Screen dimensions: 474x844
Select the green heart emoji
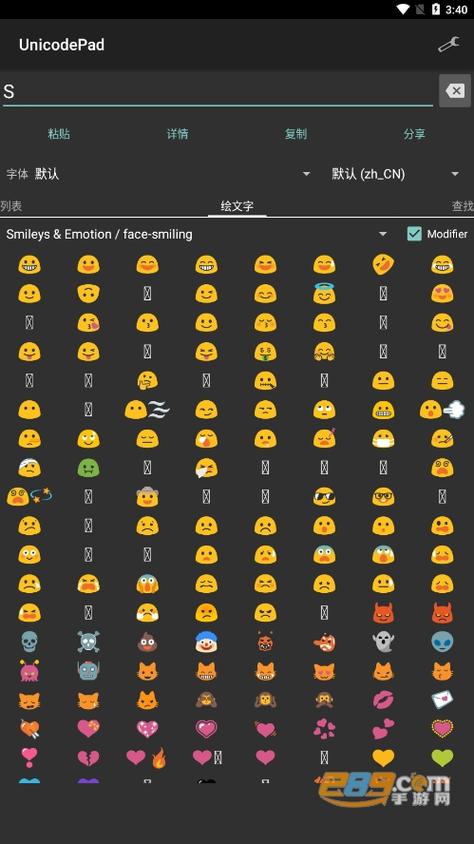coord(442,758)
